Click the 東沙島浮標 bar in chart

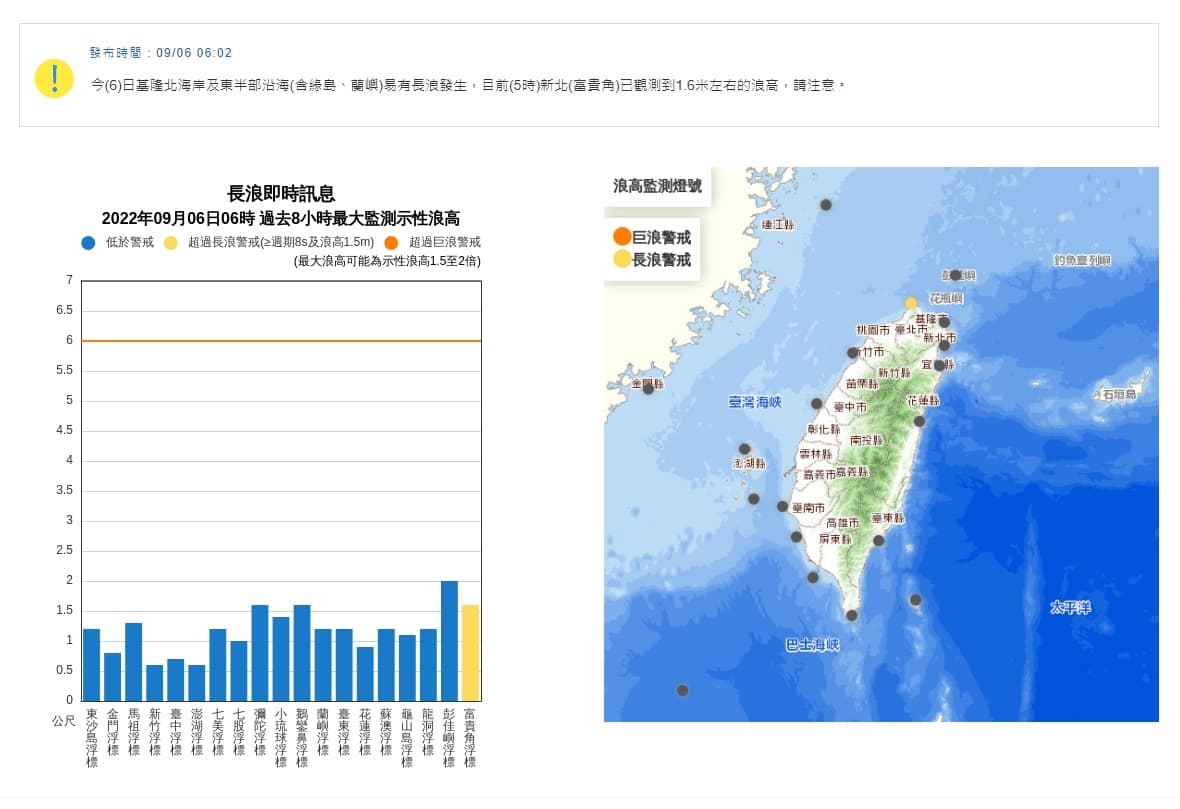[91, 665]
